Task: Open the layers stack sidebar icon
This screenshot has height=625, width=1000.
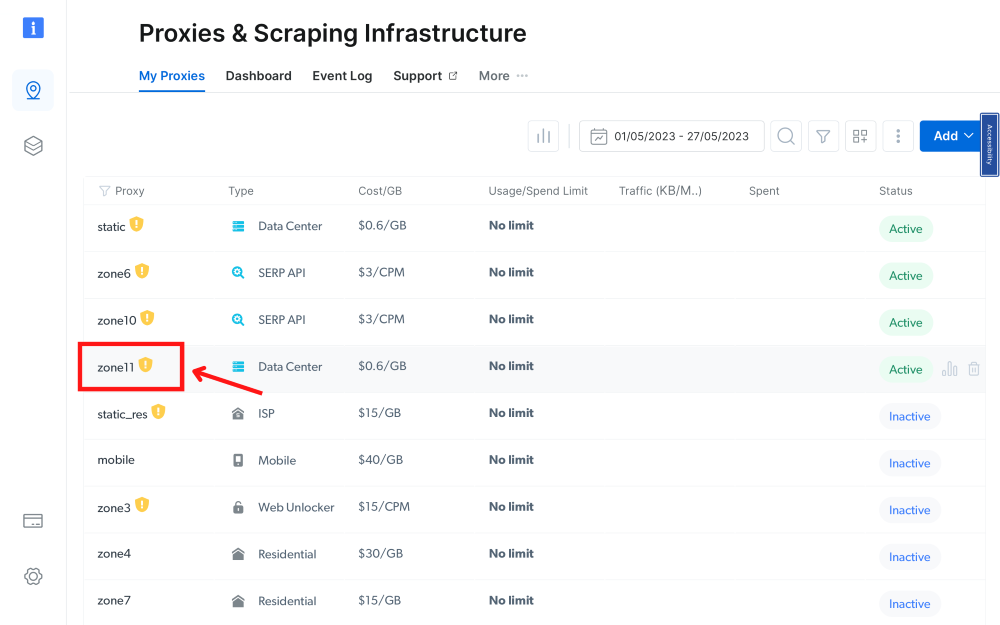Action: tap(33, 146)
